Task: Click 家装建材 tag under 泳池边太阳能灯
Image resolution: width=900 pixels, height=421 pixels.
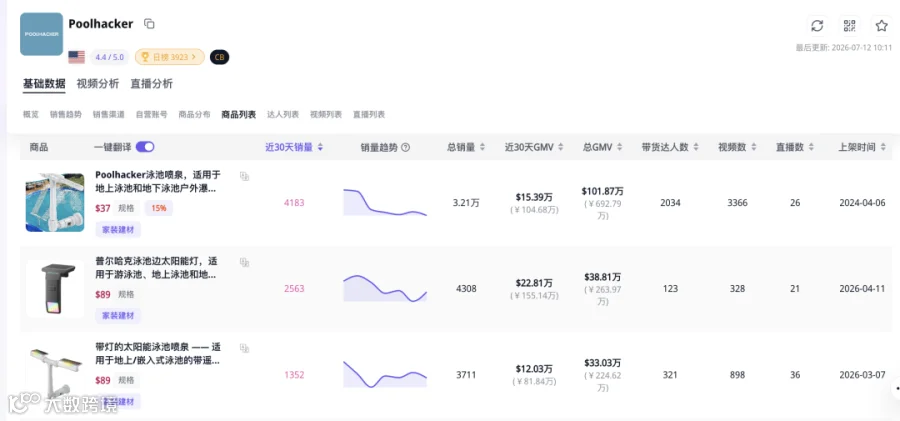Action: click(118, 315)
